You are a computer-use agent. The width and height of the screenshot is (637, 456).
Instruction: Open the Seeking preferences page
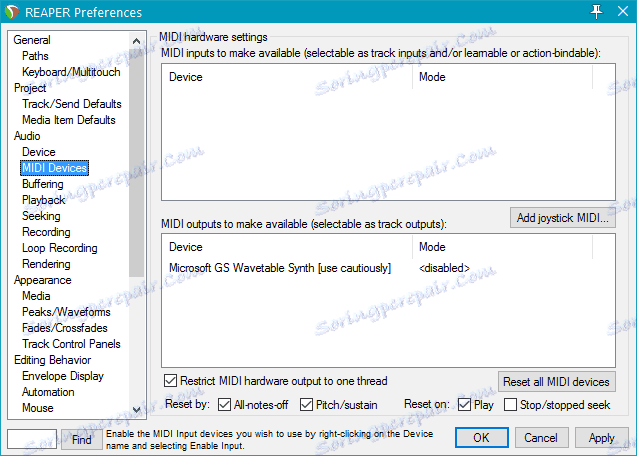click(41, 216)
